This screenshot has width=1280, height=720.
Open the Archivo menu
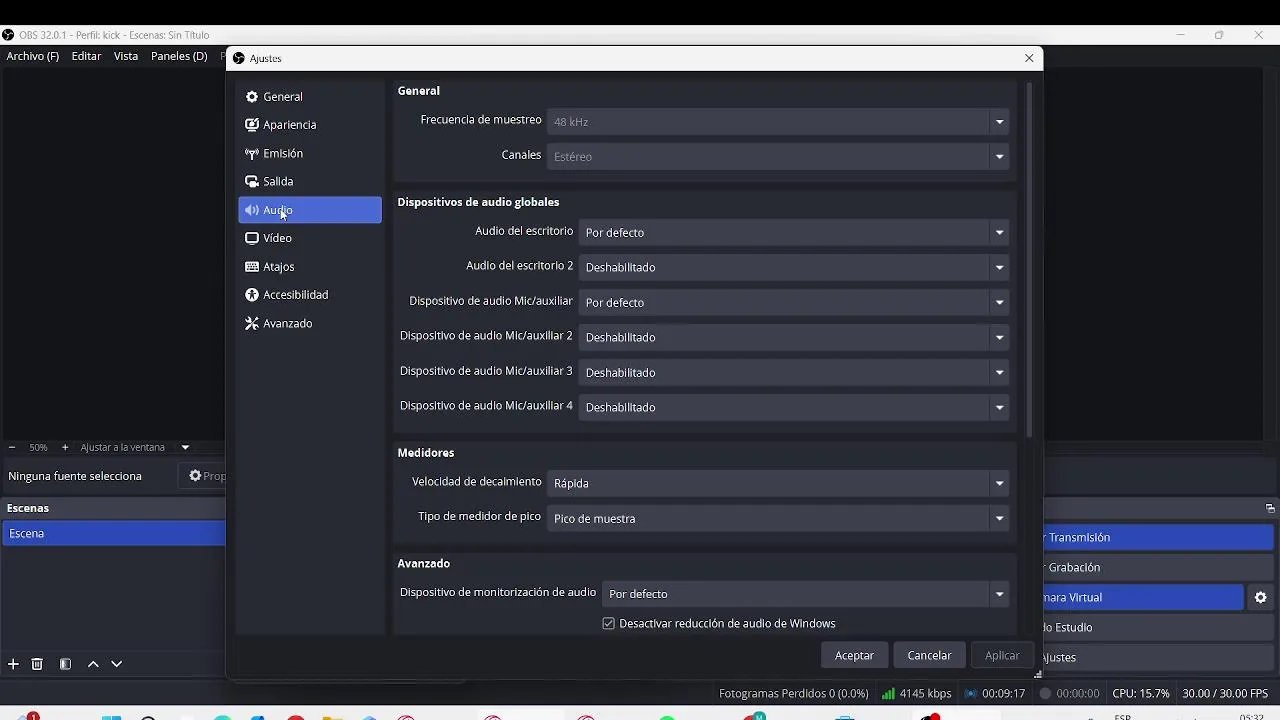coord(33,56)
